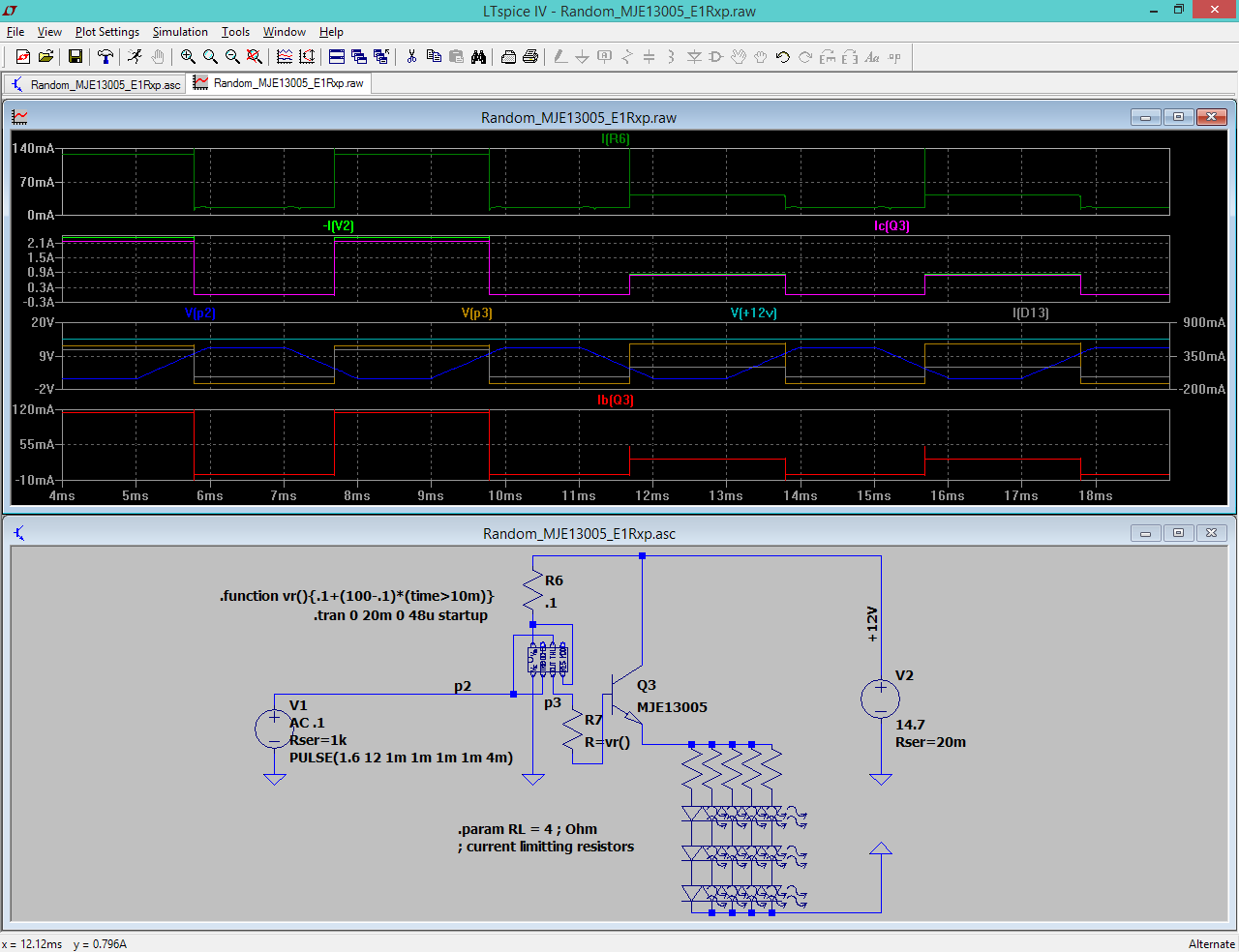The image size is (1239, 952).
Task: Click the I(D13) trace label
Action: click(x=1031, y=313)
